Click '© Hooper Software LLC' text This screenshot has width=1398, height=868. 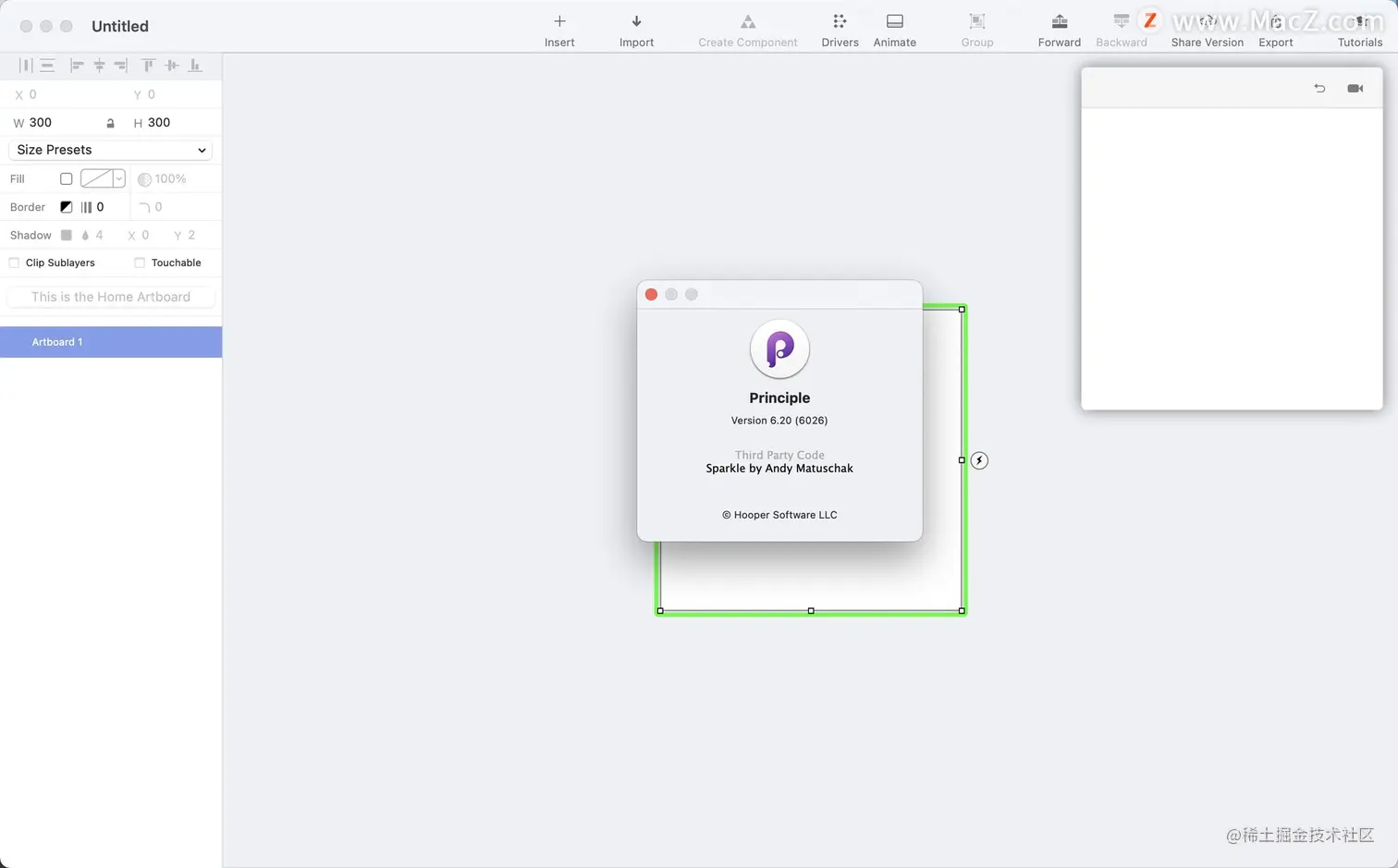pos(779,515)
